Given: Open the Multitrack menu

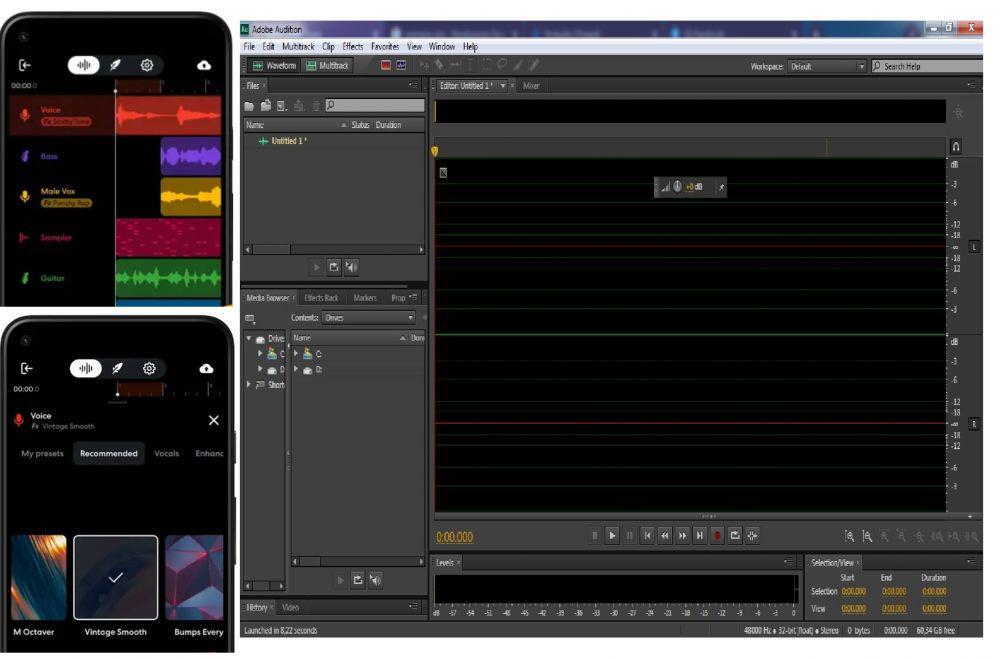Looking at the screenshot, I should [x=298, y=47].
